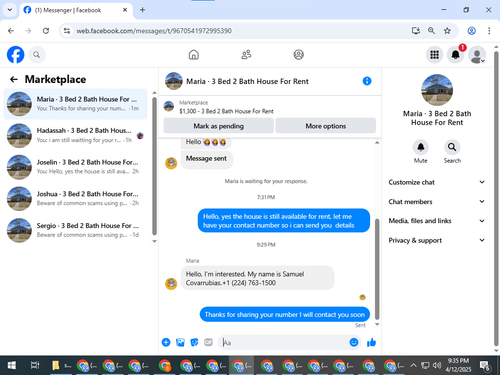
Task: Open the tab search dropdown in Chrome
Action: (x=10, y=10)
